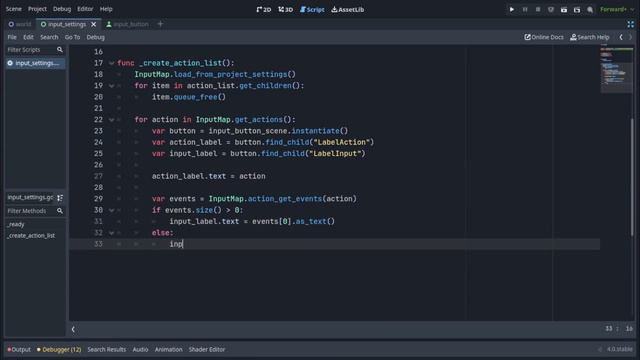
Task: Click the 4.0.stable version label
Action: [619, 349]
